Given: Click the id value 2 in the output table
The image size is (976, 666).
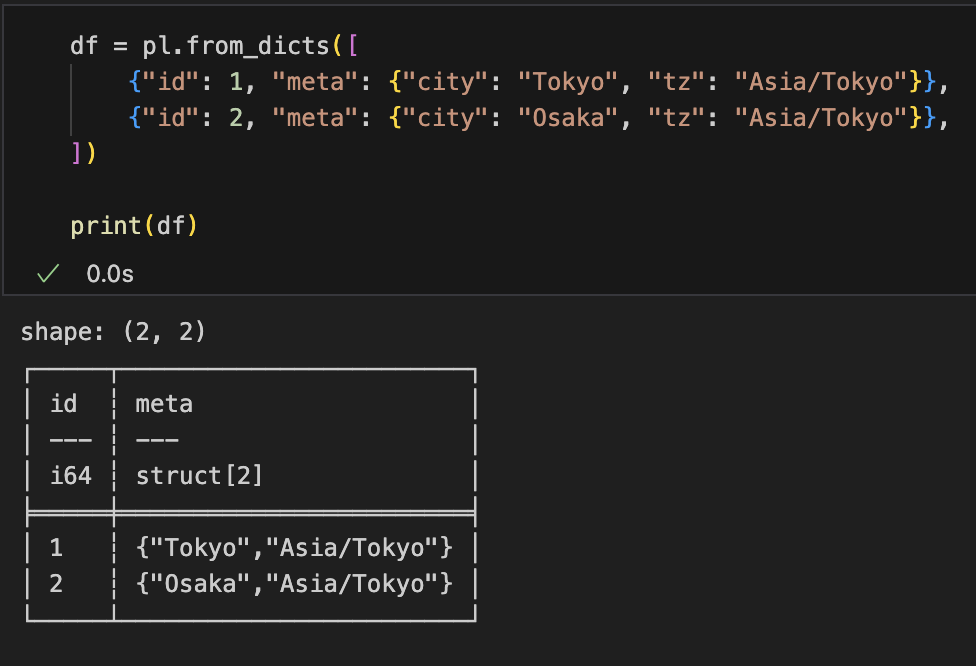Looking at the screenshot, I should [56, 584].
